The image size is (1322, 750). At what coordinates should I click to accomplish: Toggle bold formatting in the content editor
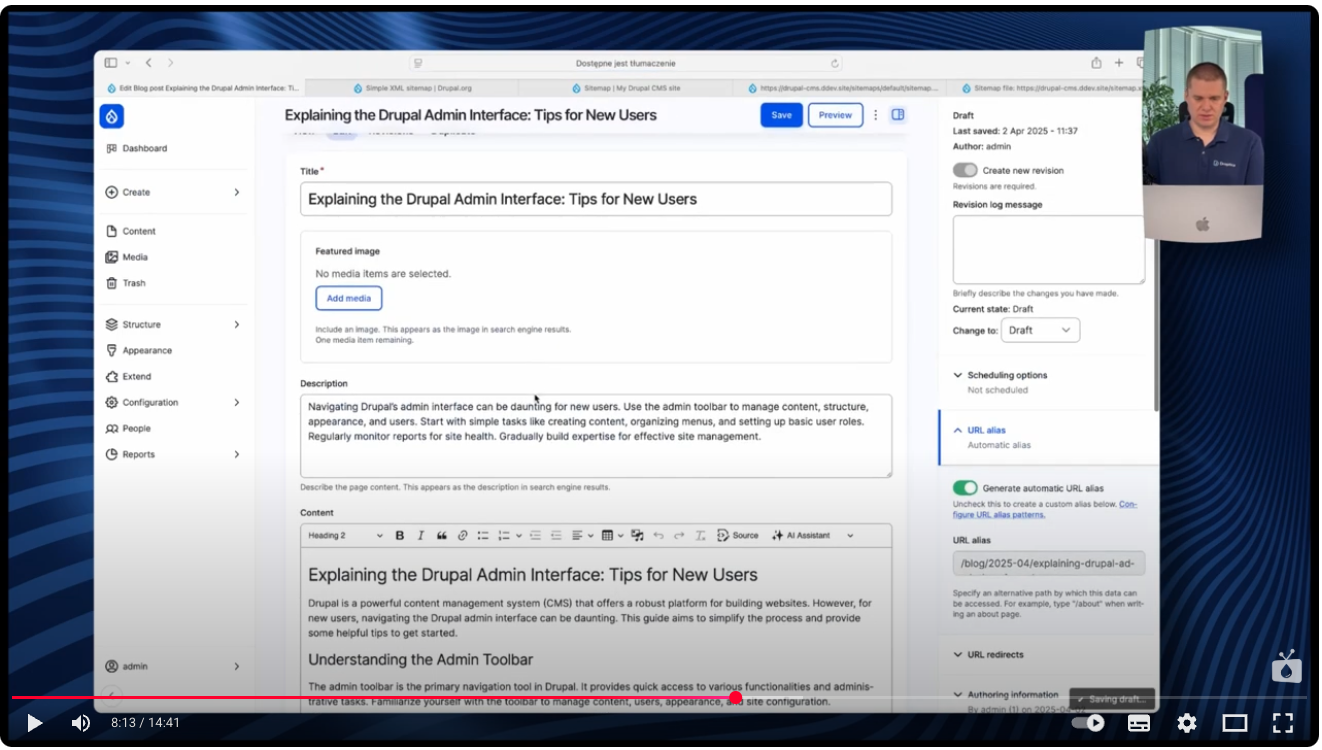[x=399, y=535]
